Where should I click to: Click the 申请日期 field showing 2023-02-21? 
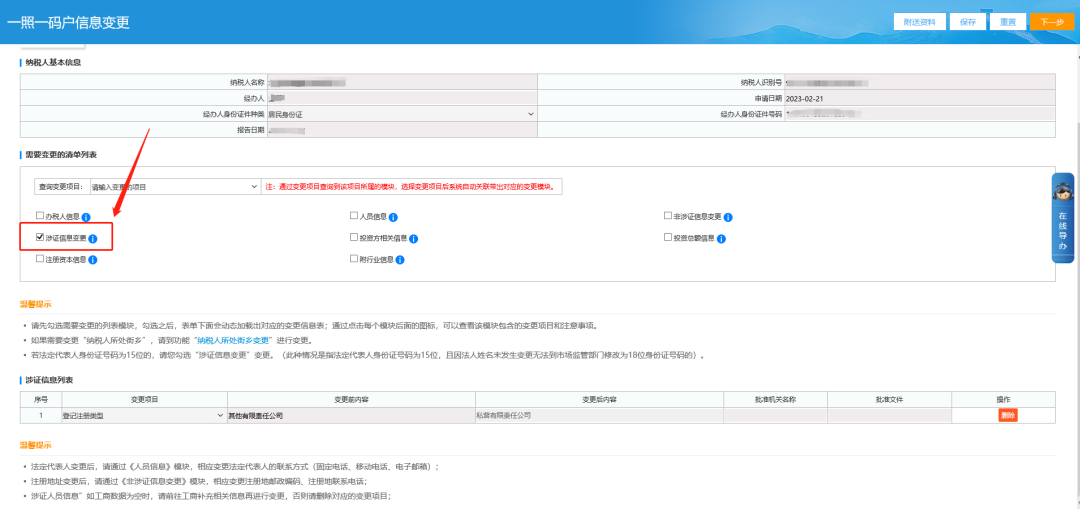(x=920, y=98)
